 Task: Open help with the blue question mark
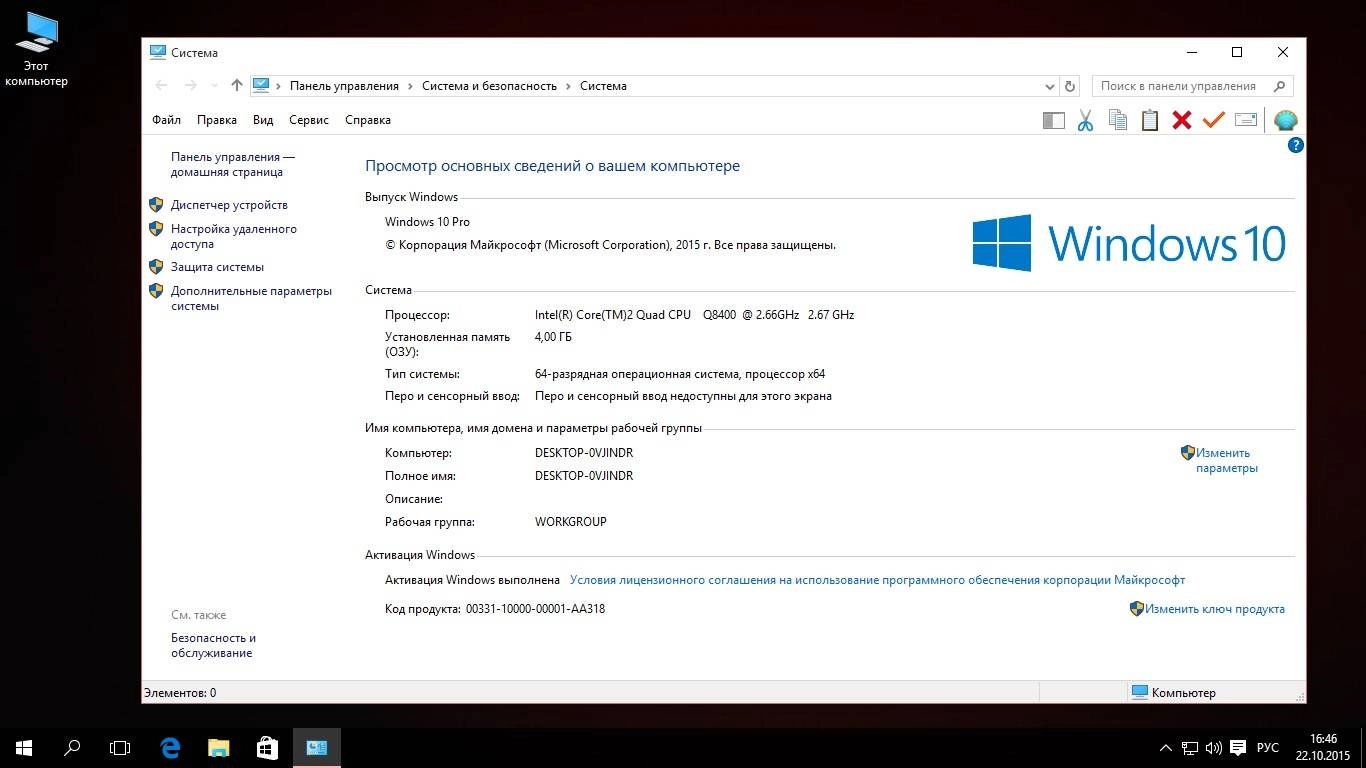(x=1296, y=145)
